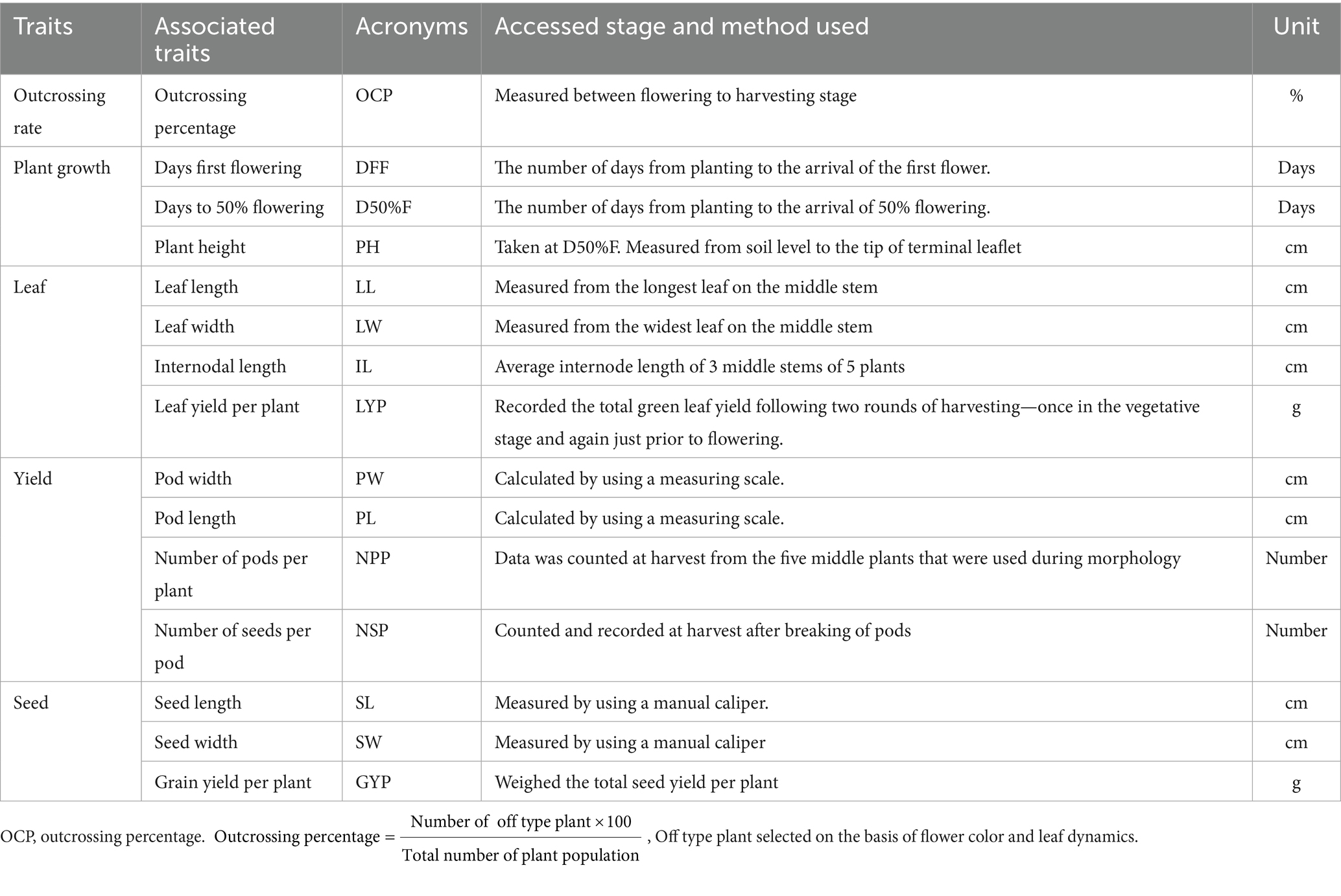The height and width of the screenshot is (896, 1341).
Task: Click the Associated traits column header
Action: click(x=214, y=39)
